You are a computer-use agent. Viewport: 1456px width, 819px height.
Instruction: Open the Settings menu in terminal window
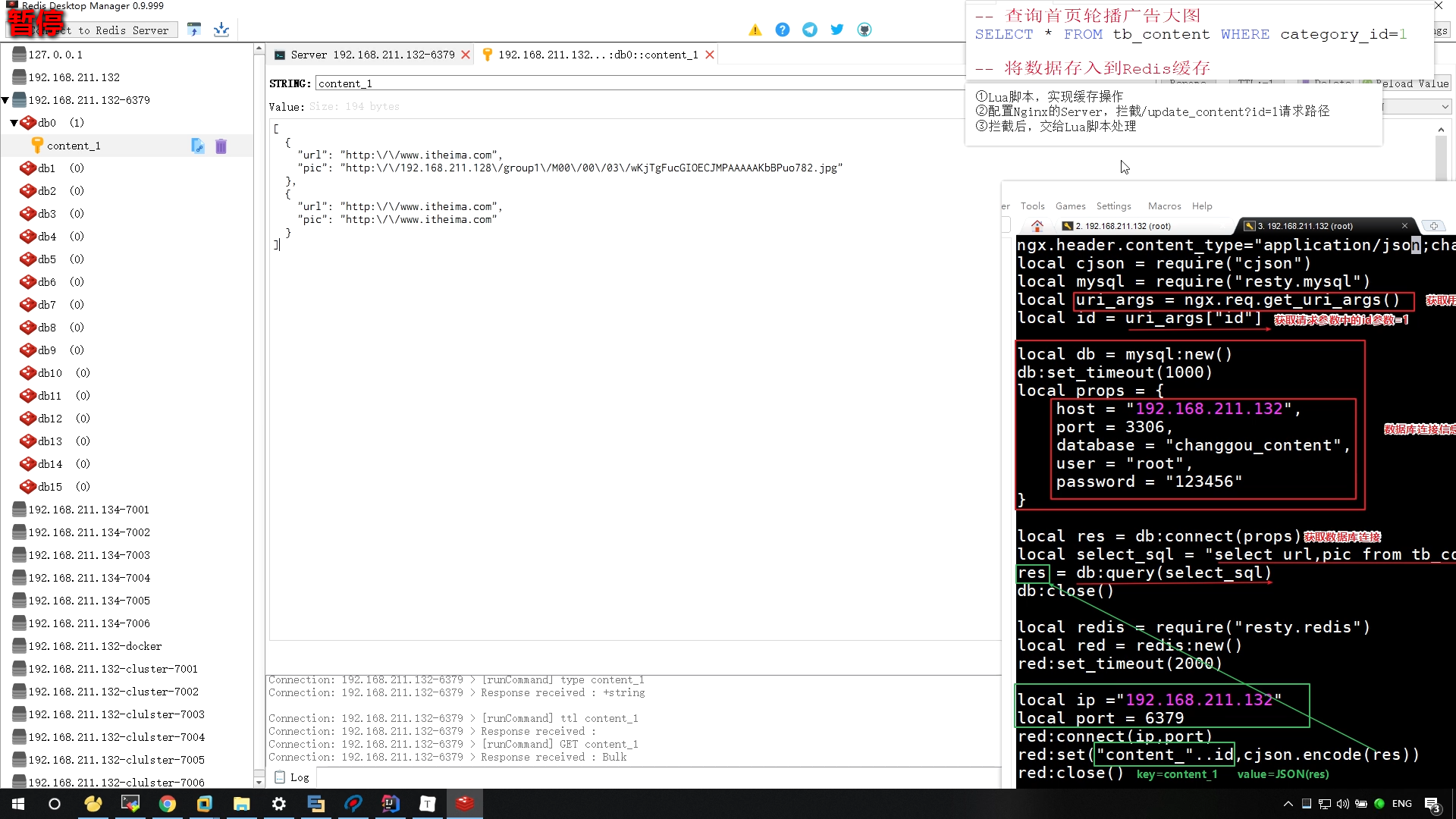(1113, 206)
